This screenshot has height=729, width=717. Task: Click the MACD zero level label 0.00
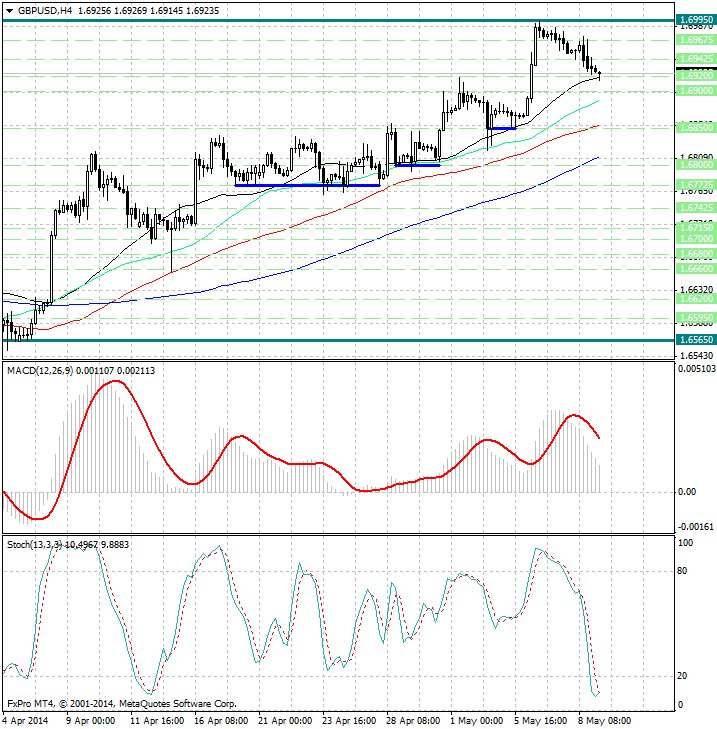(x=687, y=491)
